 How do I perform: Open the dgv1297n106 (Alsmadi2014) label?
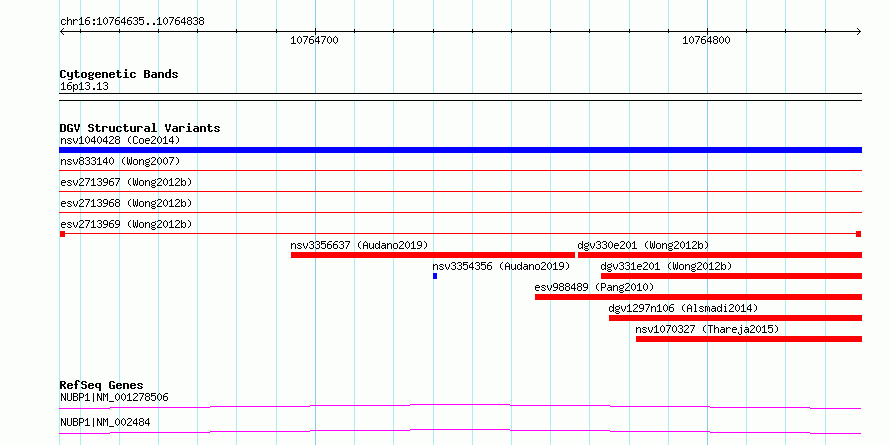683,308
